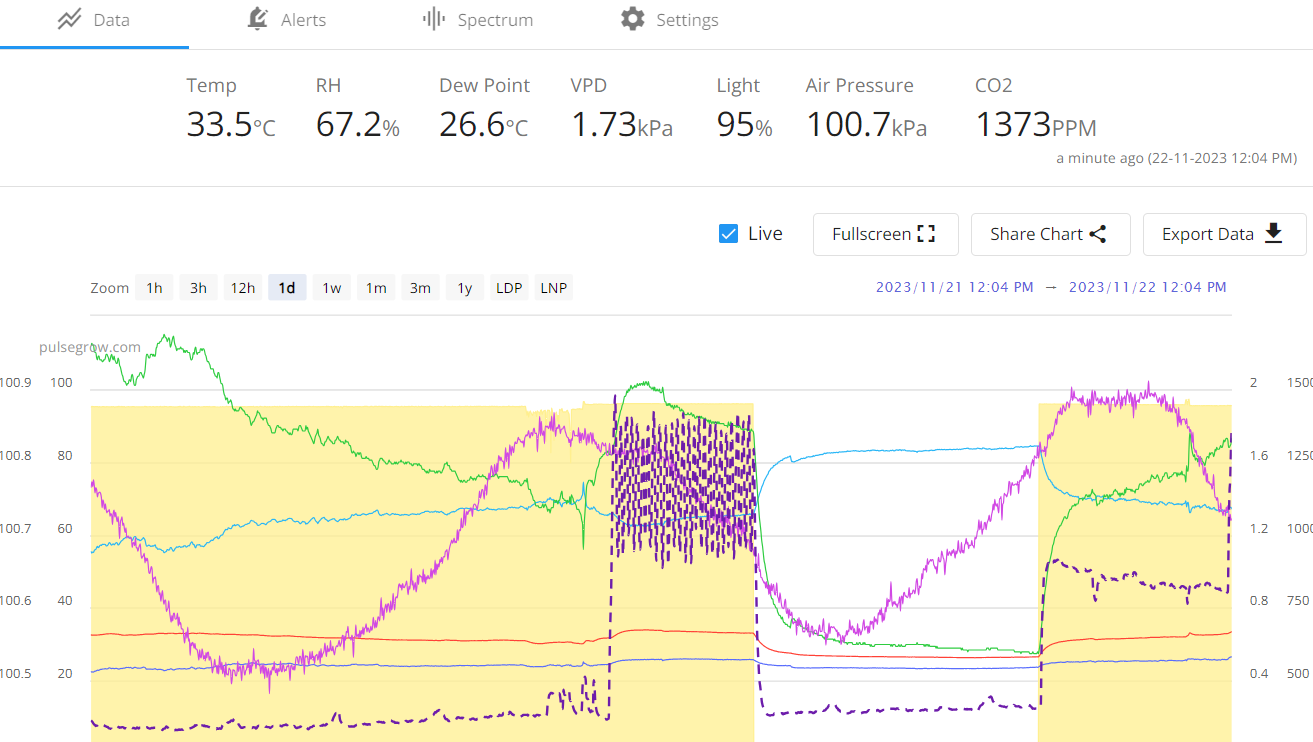Set chart zoom to 1w
1313x742 pixels.
(332, 288)
